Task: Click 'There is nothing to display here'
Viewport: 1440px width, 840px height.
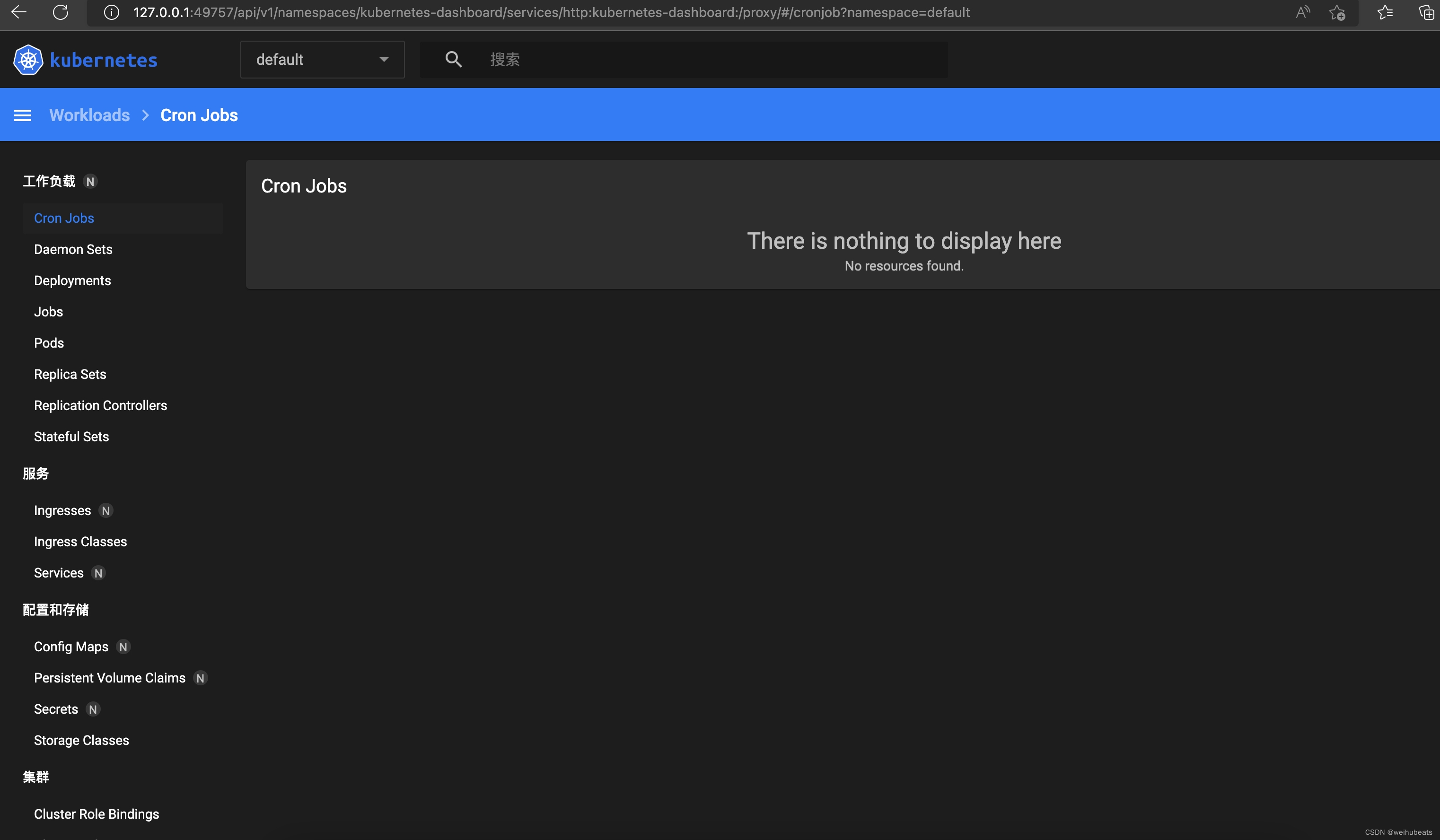Action: pos(904,241)
